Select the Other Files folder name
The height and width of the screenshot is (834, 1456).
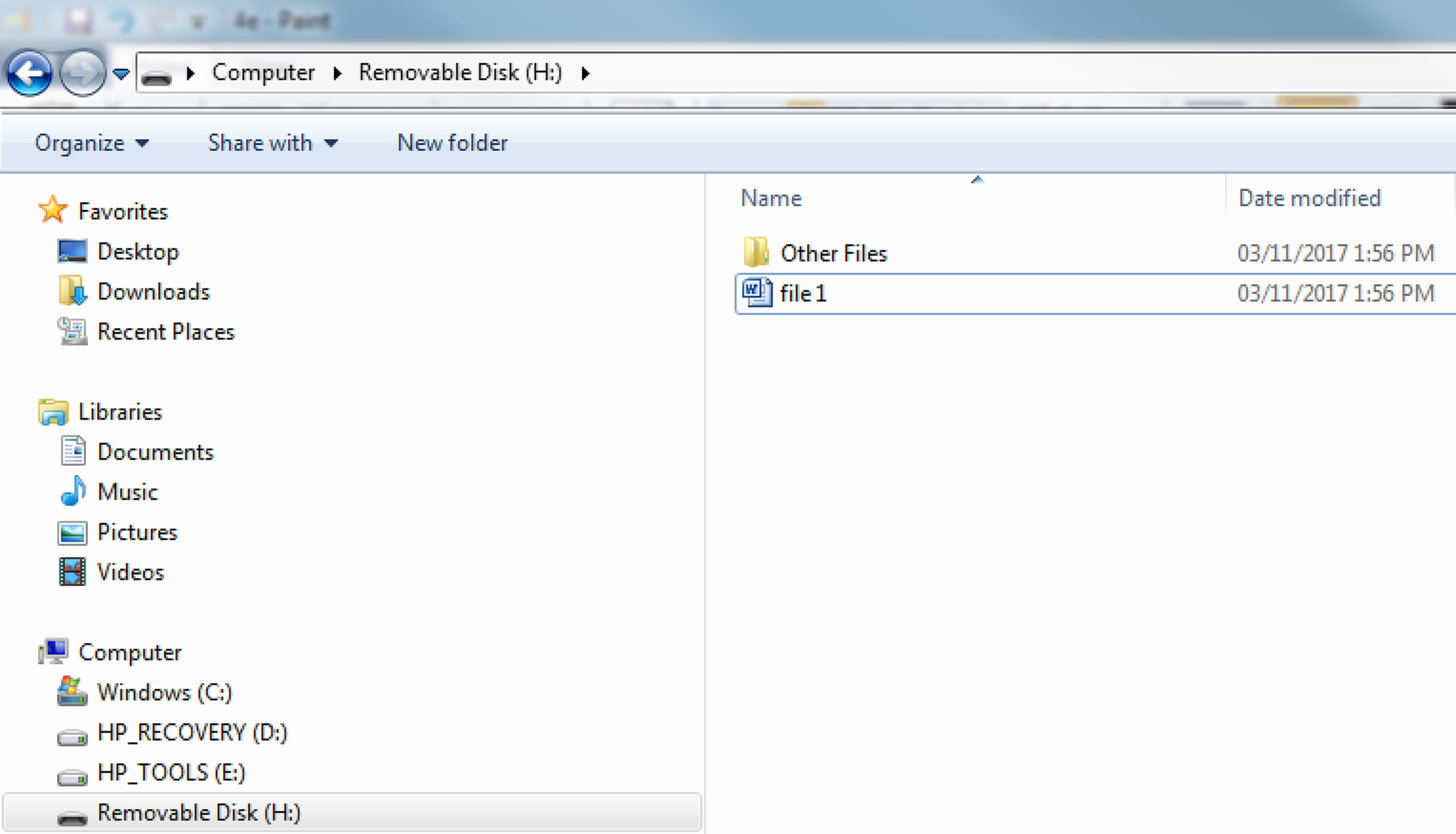(833, 253)
